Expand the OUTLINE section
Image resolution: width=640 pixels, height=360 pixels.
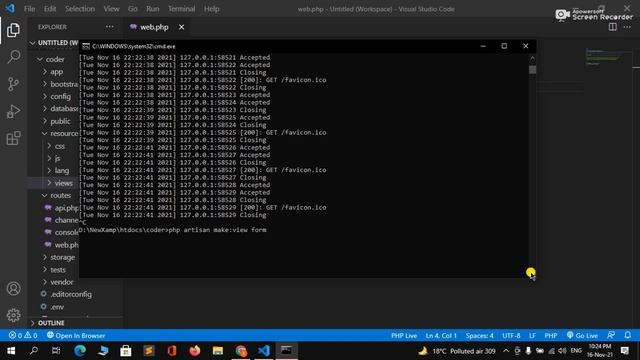click(51, 323)
